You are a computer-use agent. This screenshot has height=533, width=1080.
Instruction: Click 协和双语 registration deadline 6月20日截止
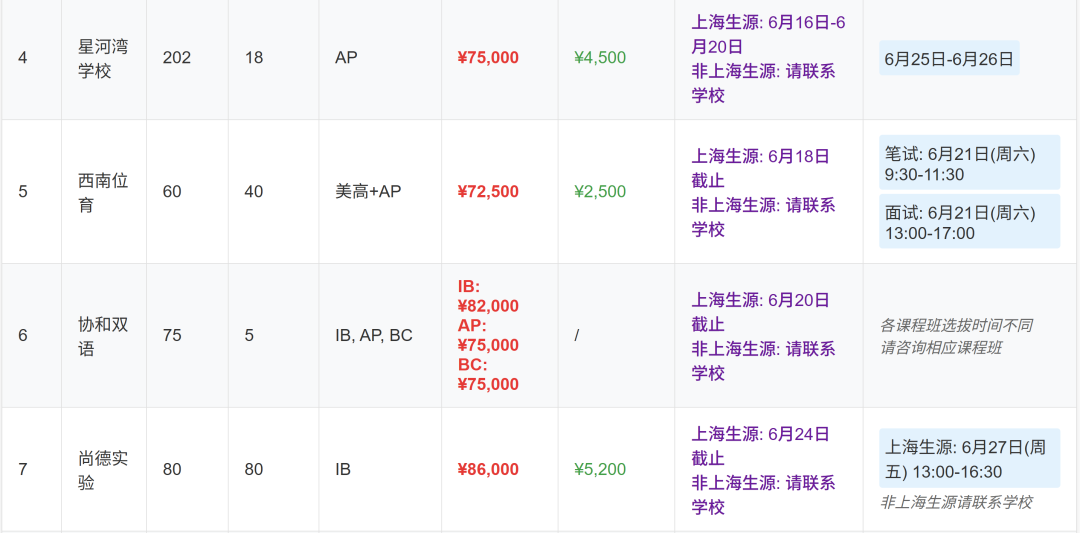pos(760,311)
